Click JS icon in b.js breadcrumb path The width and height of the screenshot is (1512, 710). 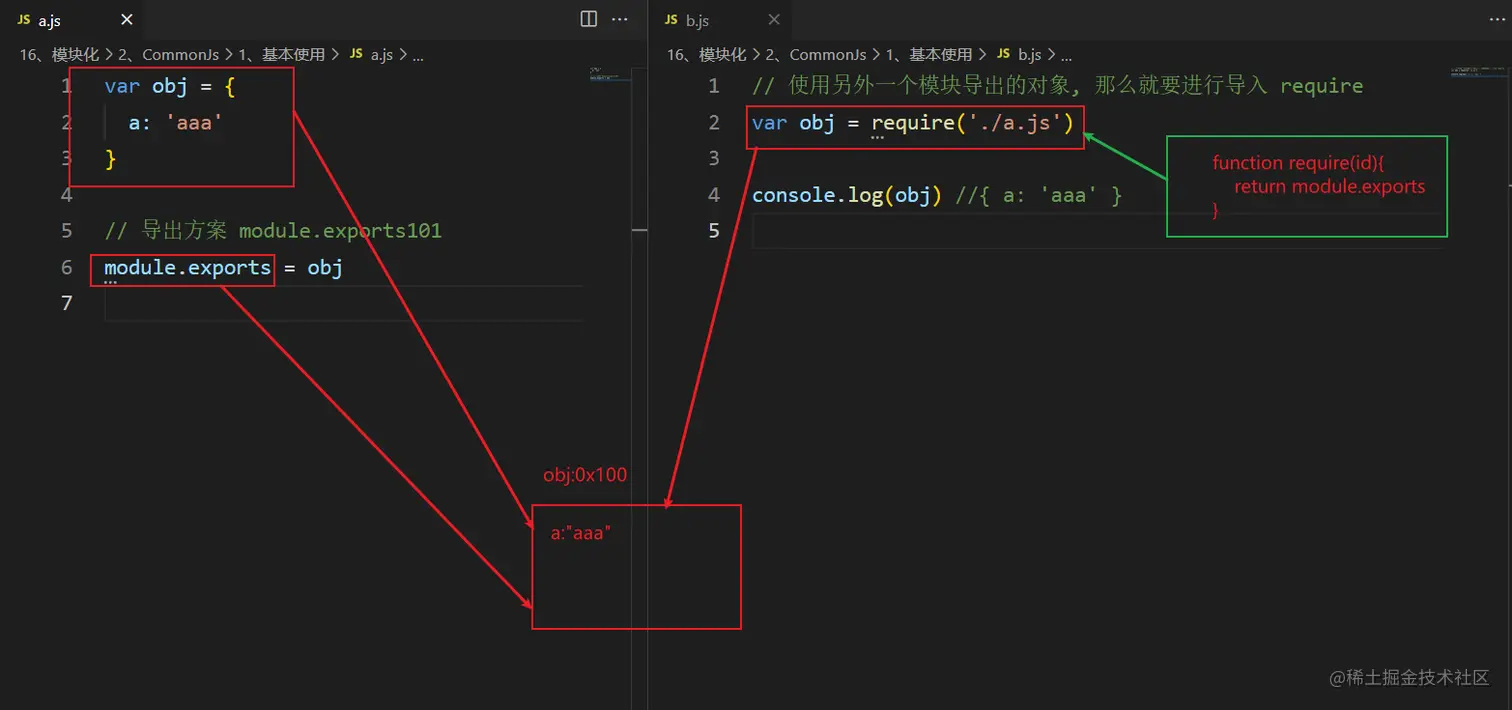[1003, 55]
